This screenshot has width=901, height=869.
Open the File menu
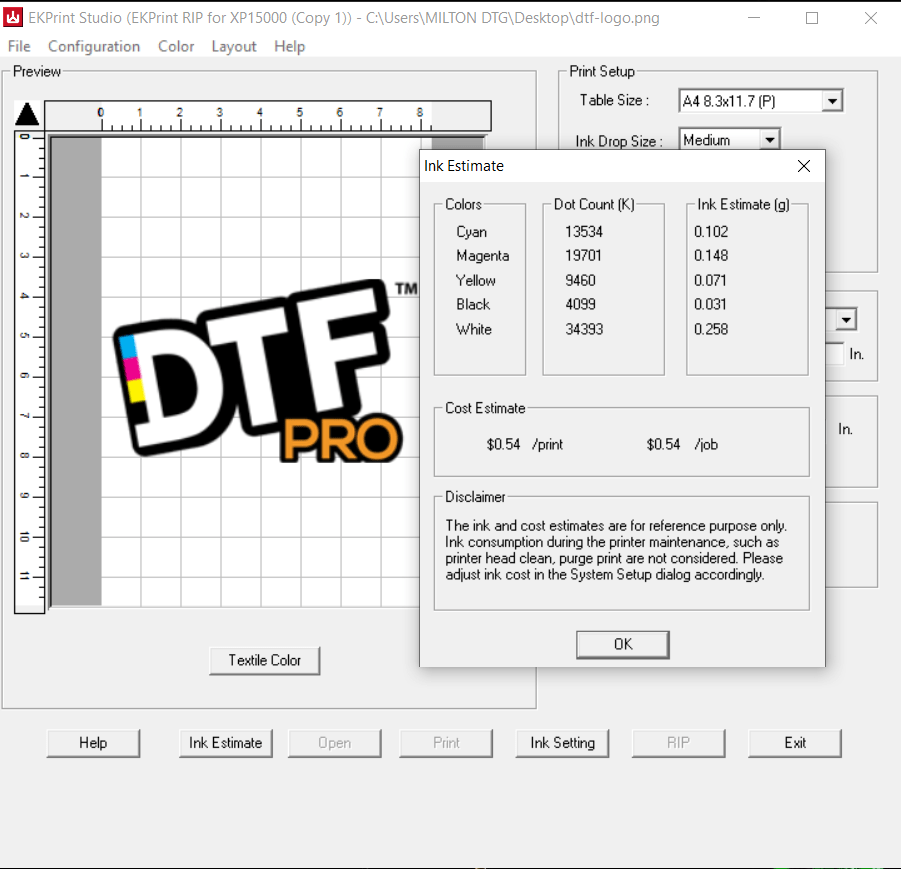point(18,46)
